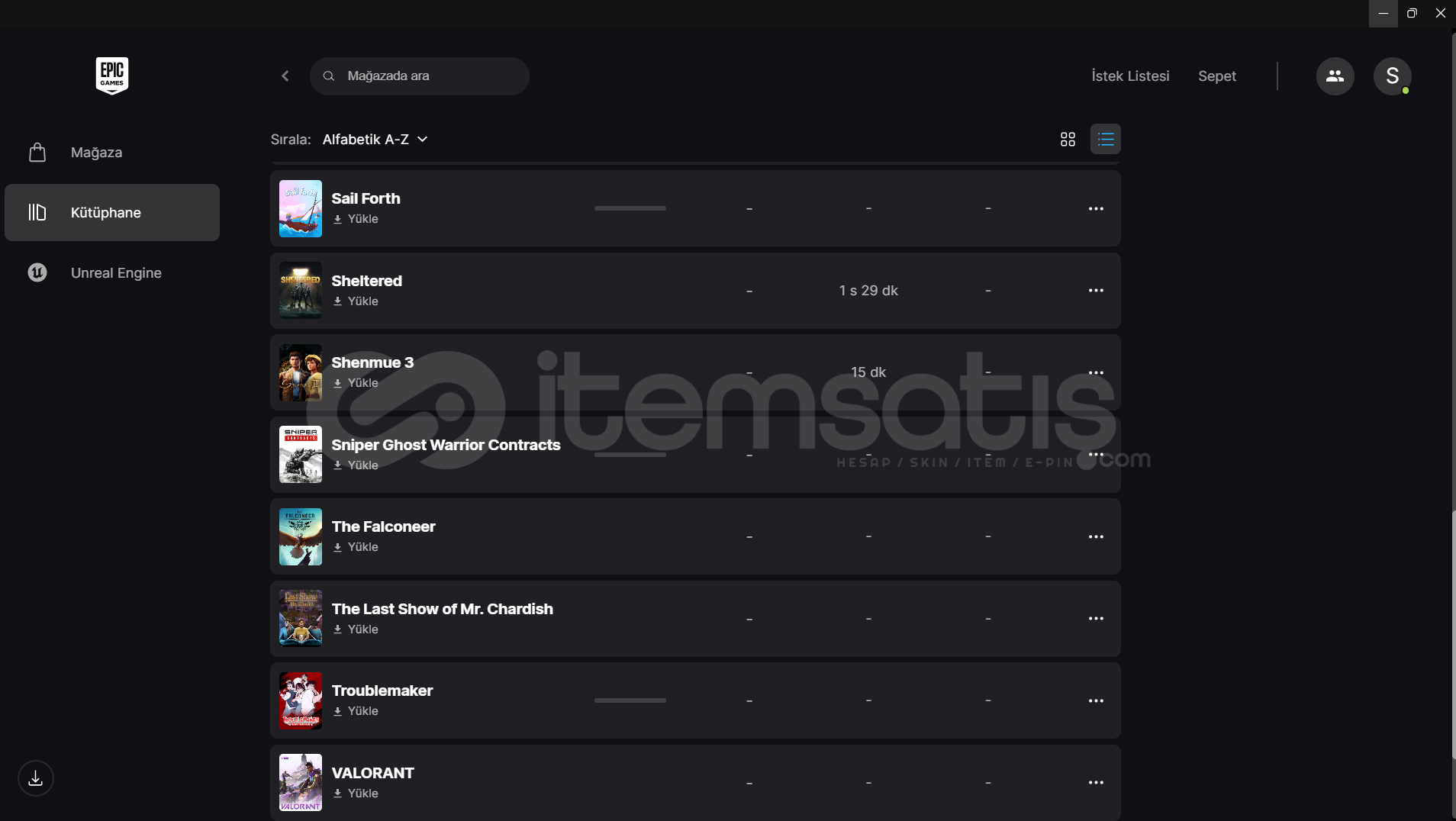
Task: Click the Kütüphane library sidebar icon
Action: coord(37,212)
